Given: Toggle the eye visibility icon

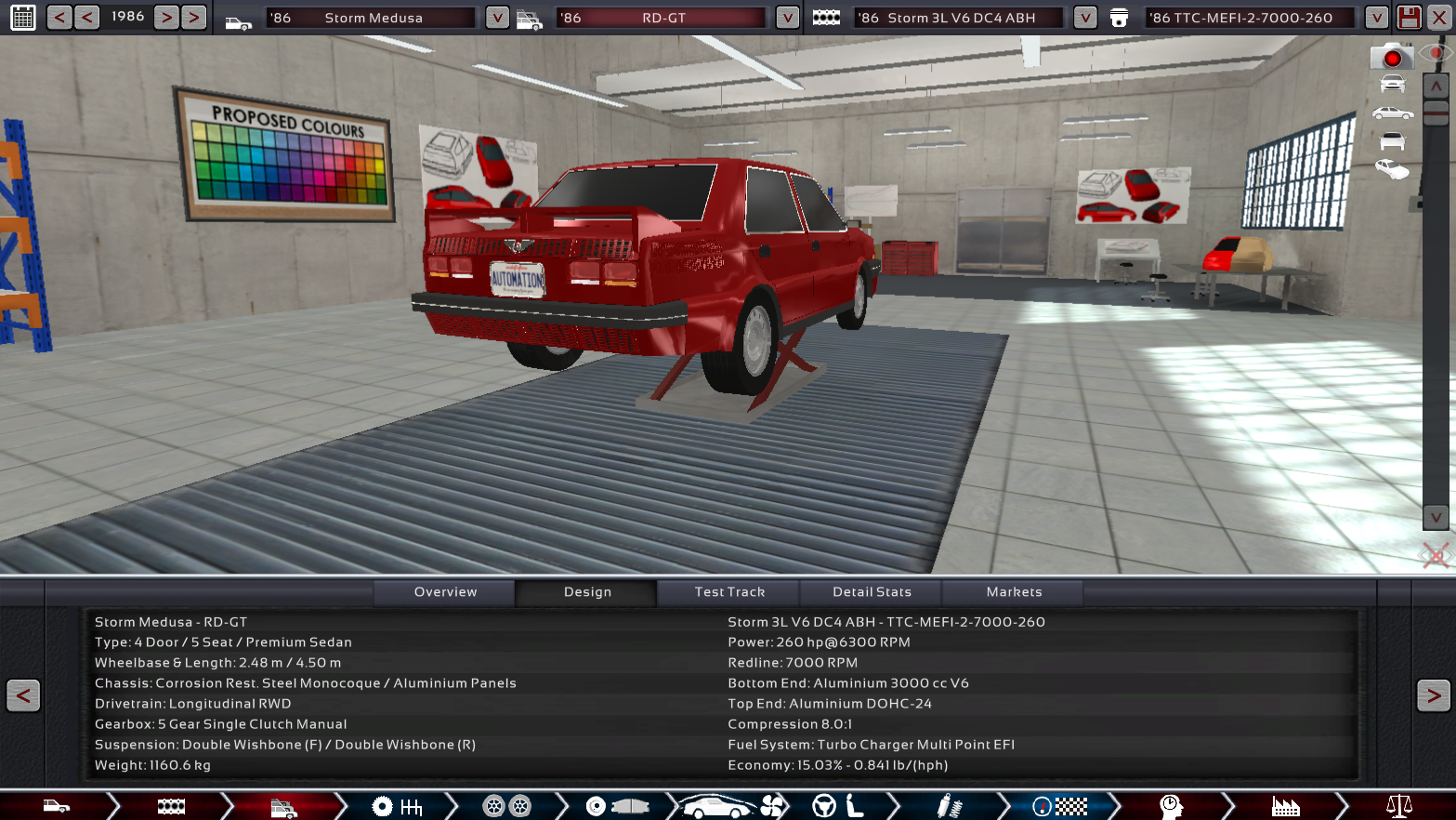Looking at the screenshot, I should 1437,54.
